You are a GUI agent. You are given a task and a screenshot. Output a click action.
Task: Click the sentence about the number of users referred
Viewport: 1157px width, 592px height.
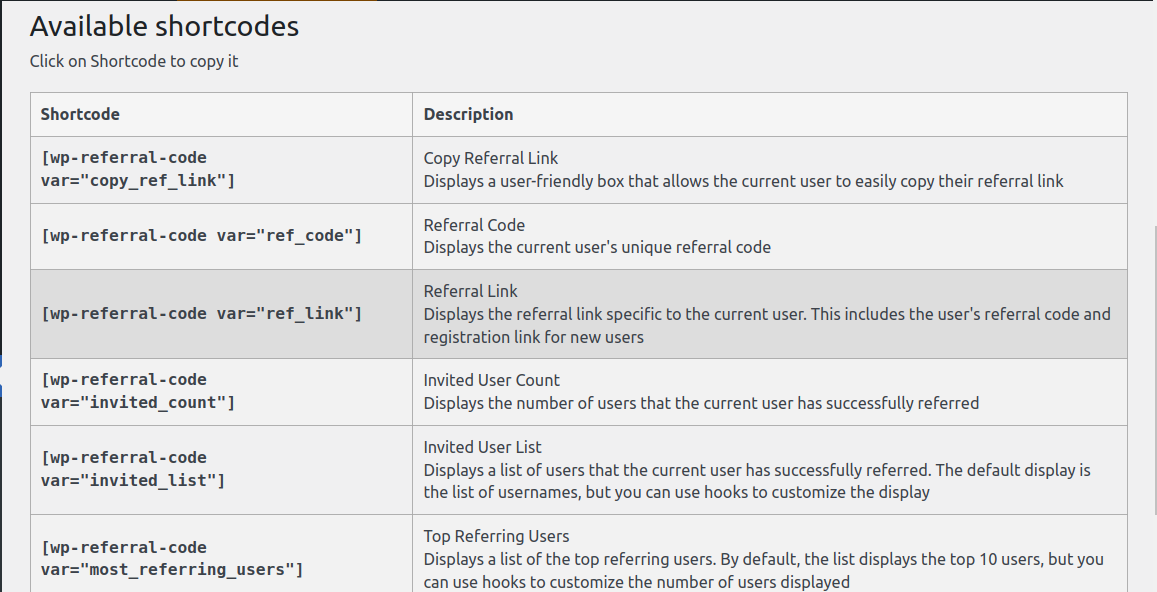point(701,403)
